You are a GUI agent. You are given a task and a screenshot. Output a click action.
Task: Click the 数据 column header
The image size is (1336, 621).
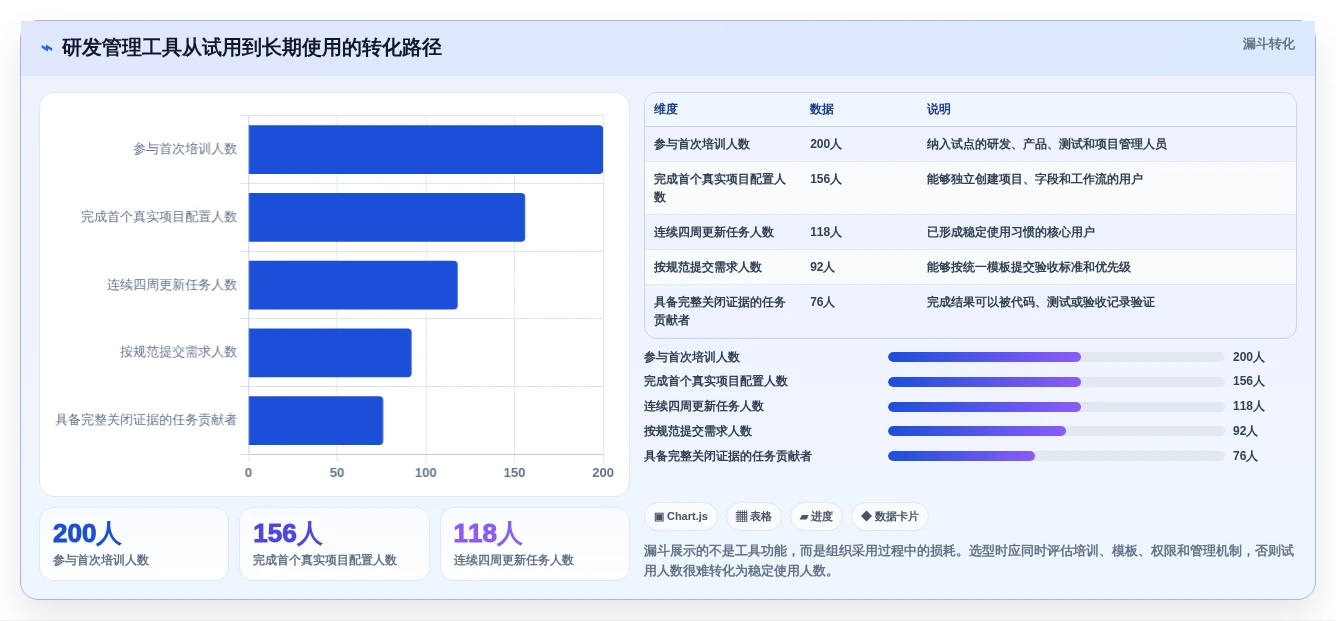pos(822,109)
